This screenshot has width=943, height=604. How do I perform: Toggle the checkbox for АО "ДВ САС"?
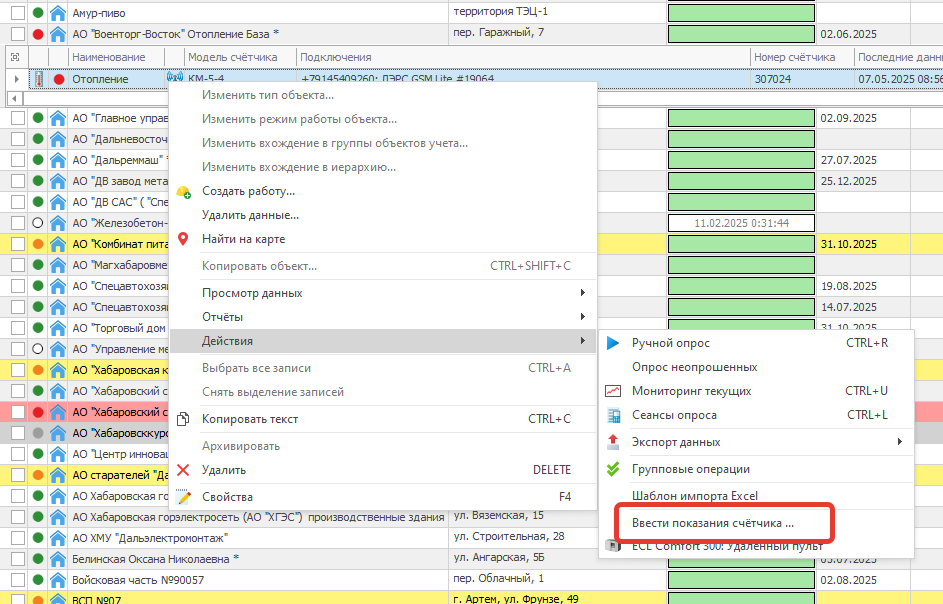pos(18,202)
